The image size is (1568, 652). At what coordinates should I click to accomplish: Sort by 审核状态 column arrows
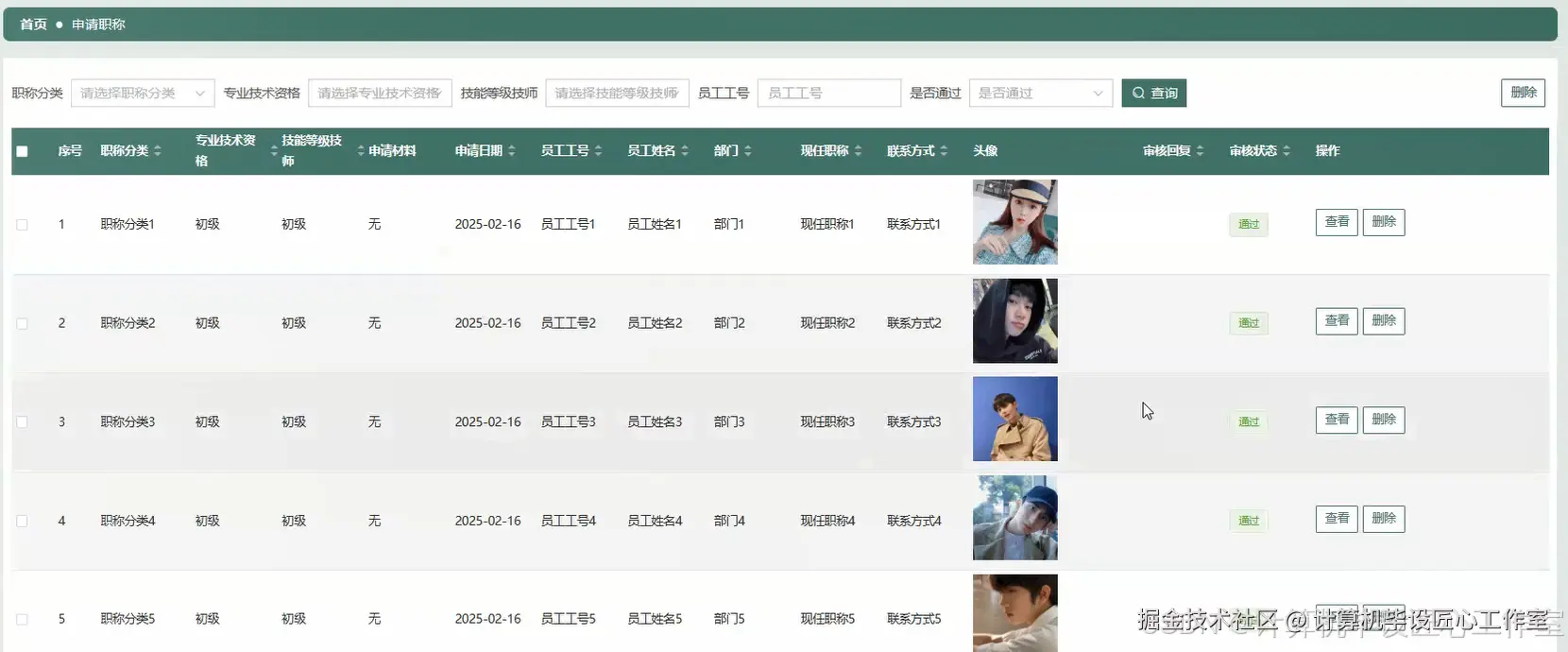[x=1287, y=151]
